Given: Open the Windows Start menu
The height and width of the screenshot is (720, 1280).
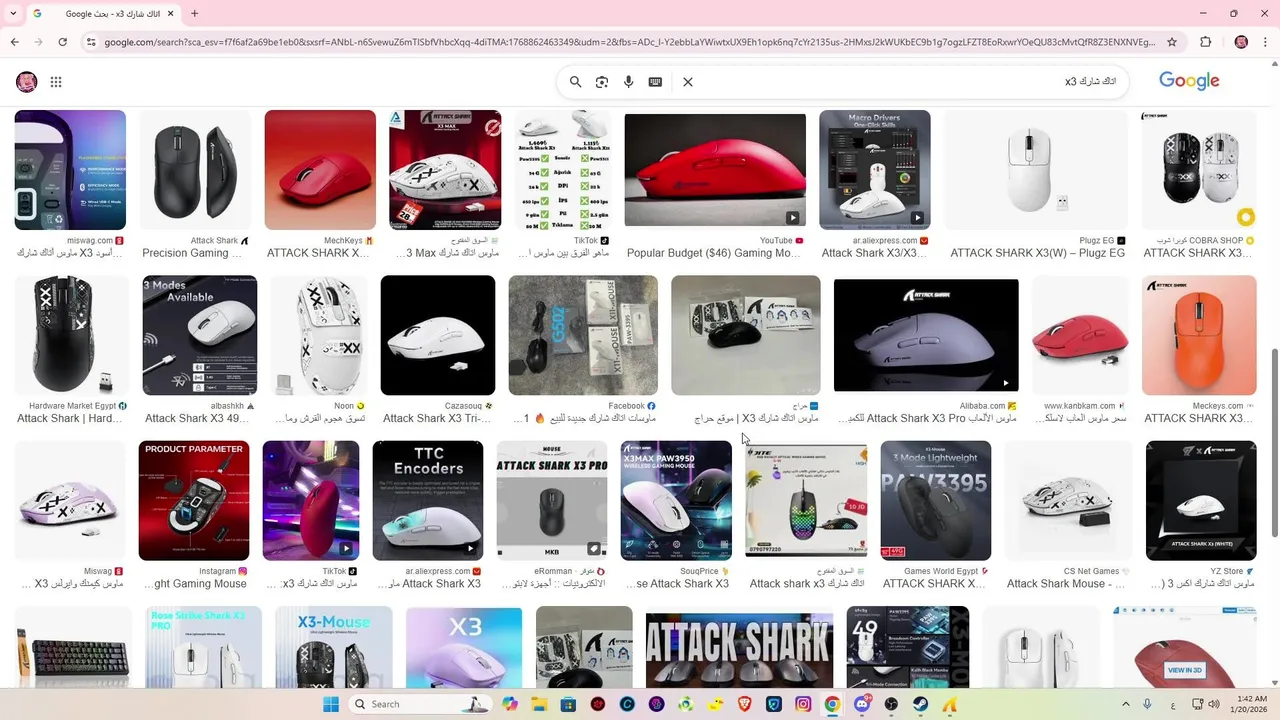Looking at the screenshot, I should pos(331,704).
